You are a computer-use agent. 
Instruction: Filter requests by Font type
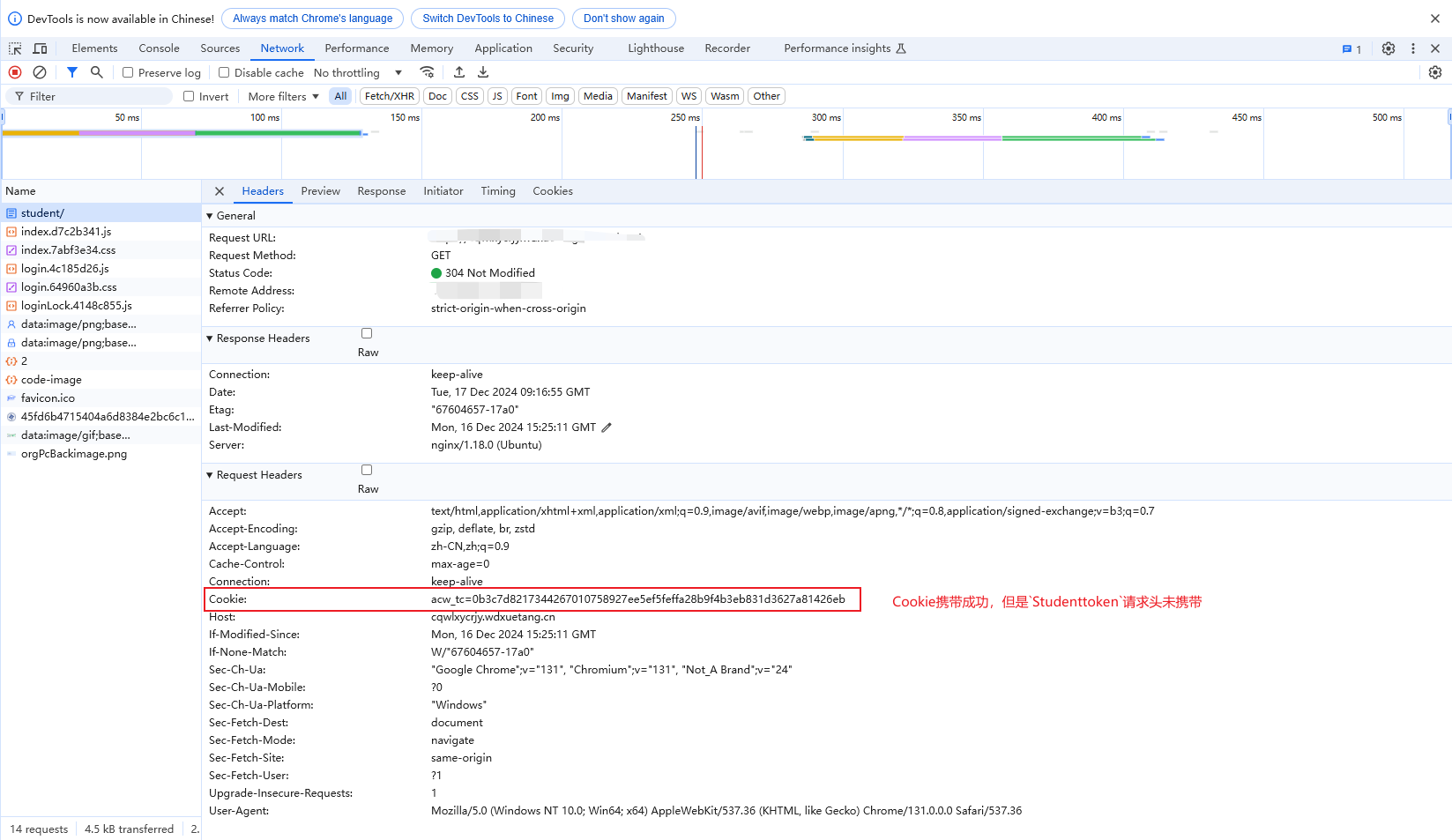(526, 96)
